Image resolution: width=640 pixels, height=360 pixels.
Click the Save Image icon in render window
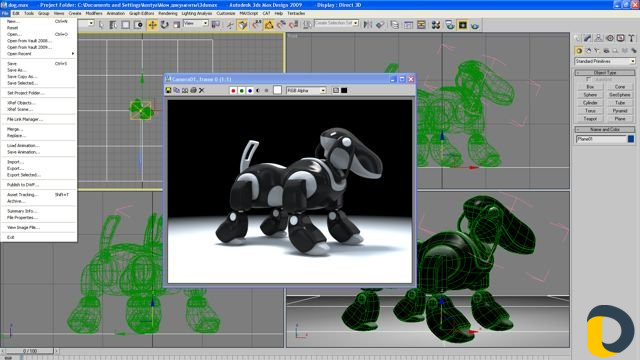tap(168, 90)
